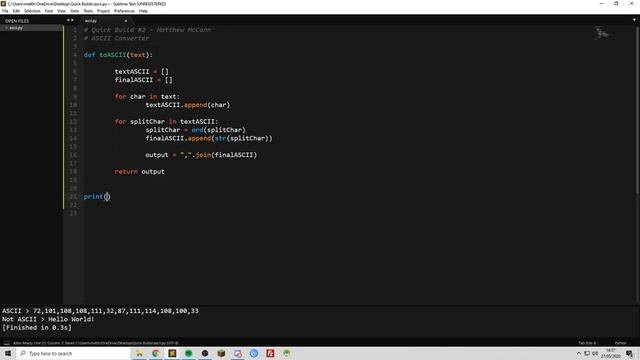The image size is (640, 360).
Task: Open the View menu
Action: click(61, 11)
